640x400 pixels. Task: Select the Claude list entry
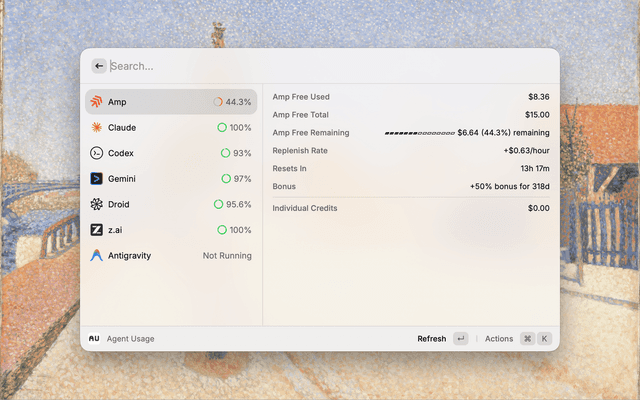click(x=170, y=128)
